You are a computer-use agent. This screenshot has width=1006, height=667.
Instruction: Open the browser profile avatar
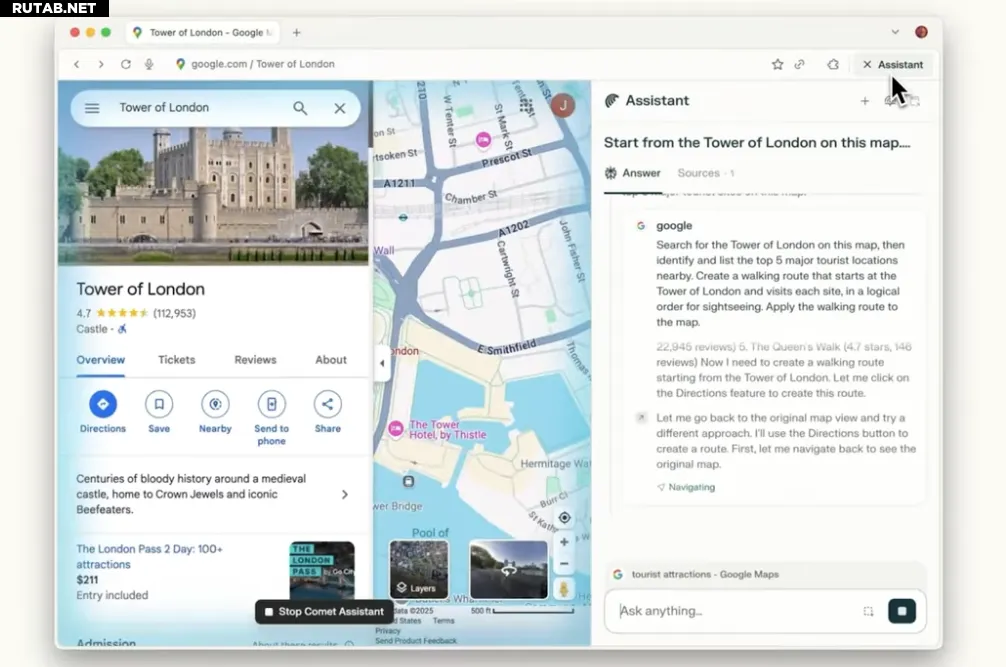[921, 32]
